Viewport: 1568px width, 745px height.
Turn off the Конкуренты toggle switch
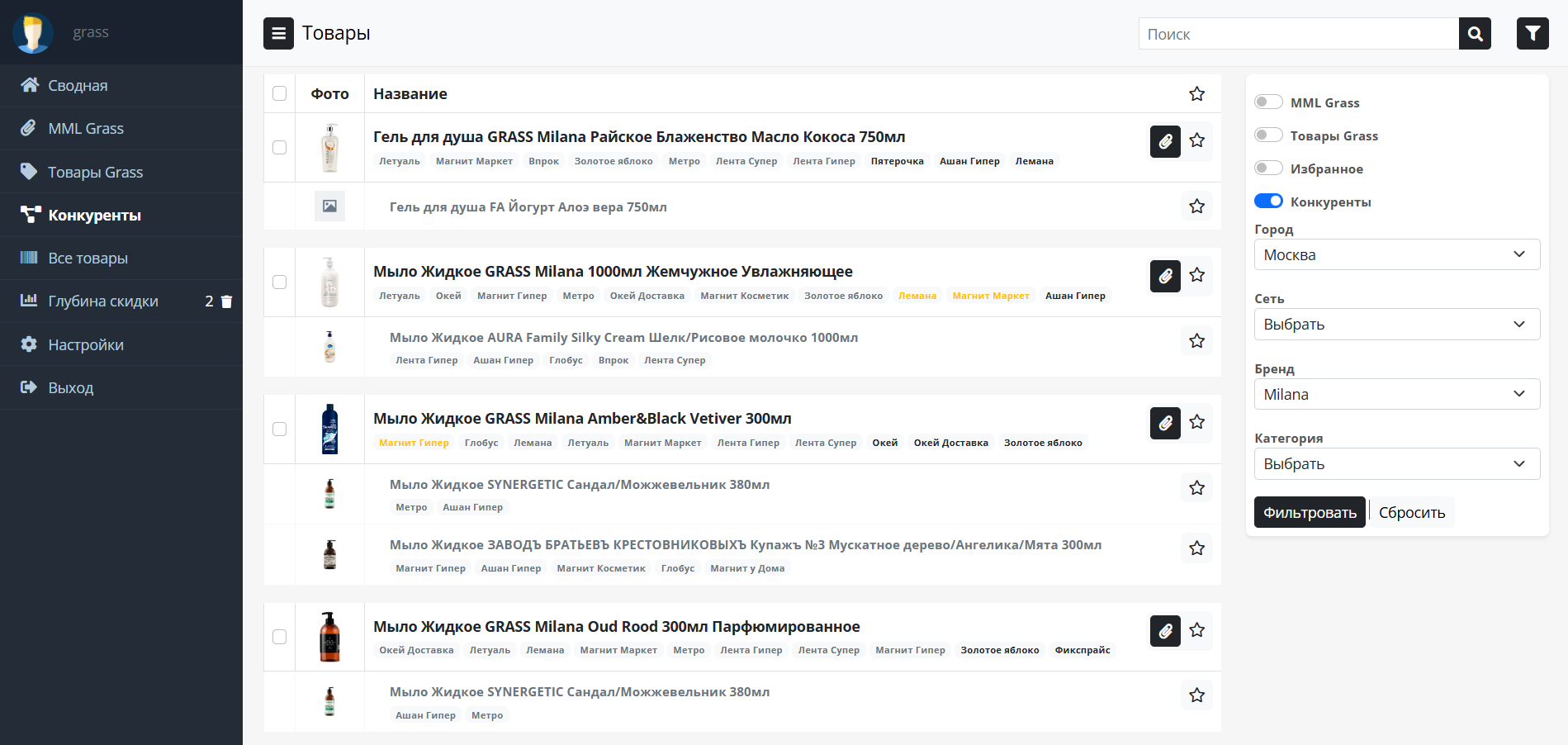(x=1267, y=202)
